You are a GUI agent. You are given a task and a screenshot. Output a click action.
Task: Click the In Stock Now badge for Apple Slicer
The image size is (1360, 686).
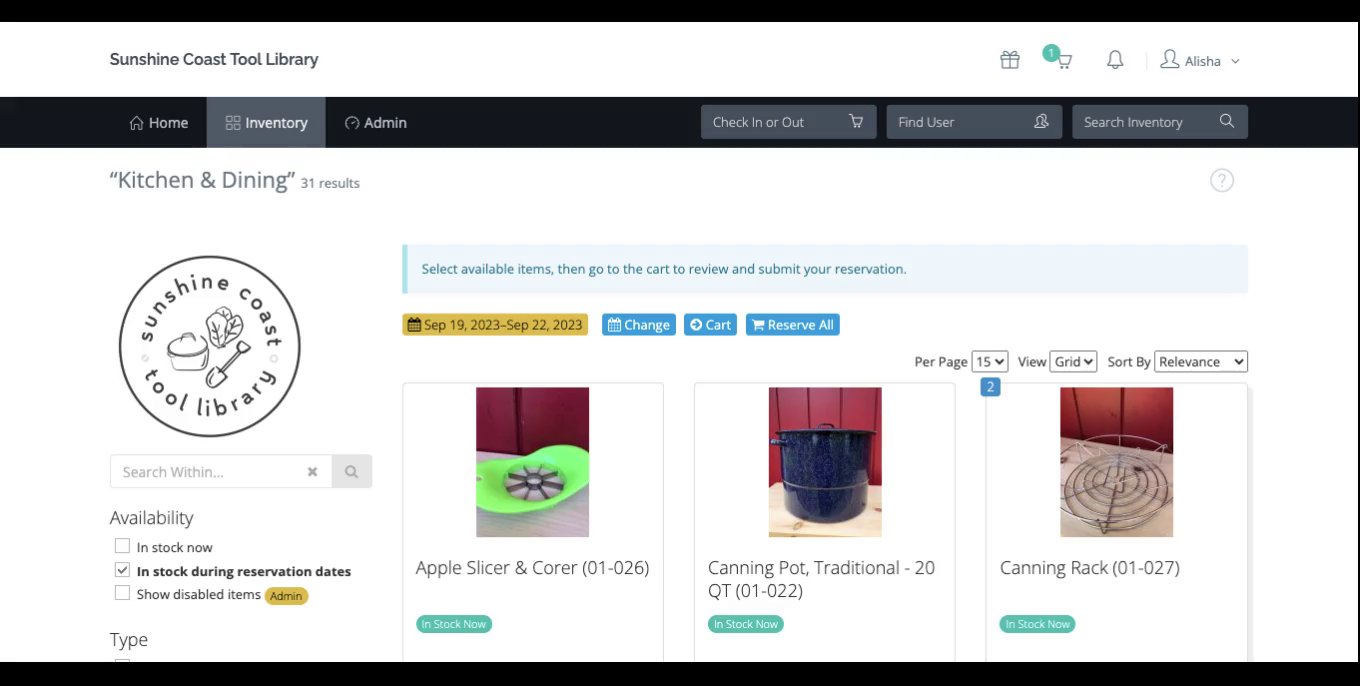454,624
